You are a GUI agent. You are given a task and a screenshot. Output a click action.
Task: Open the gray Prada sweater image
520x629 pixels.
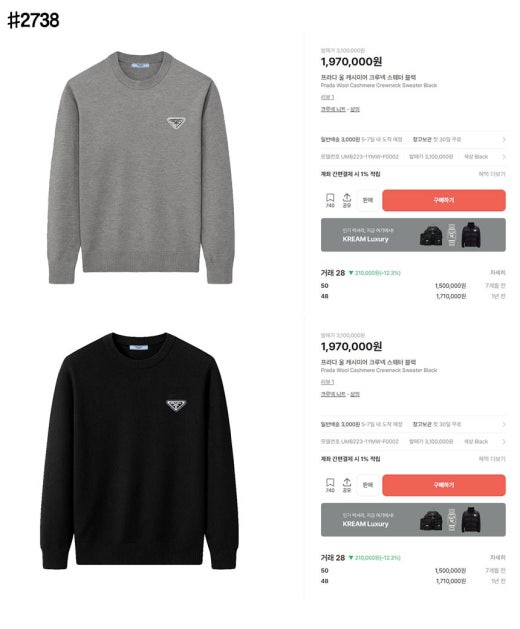140,168
